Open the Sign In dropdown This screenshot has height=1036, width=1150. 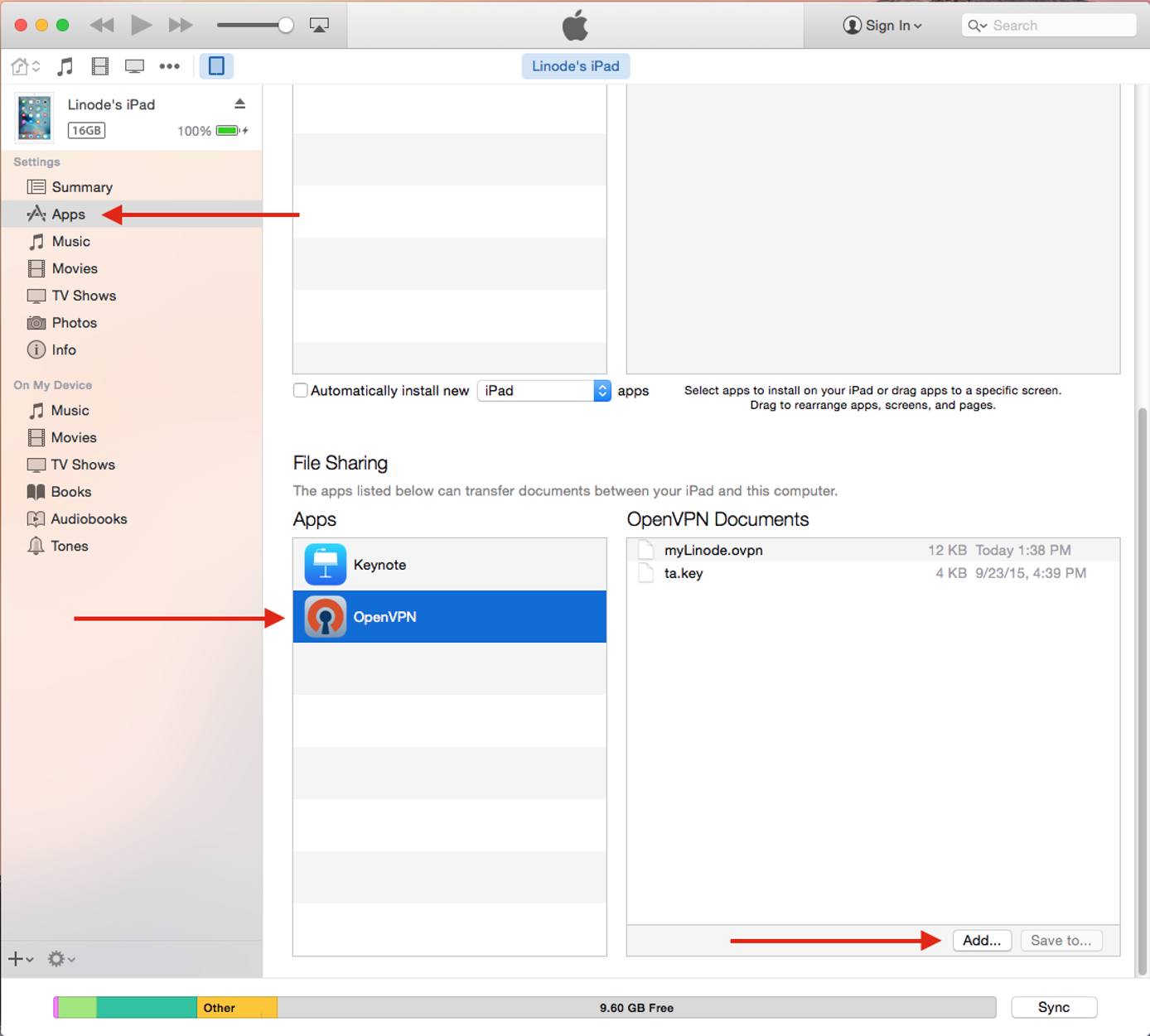pos(882,25)
